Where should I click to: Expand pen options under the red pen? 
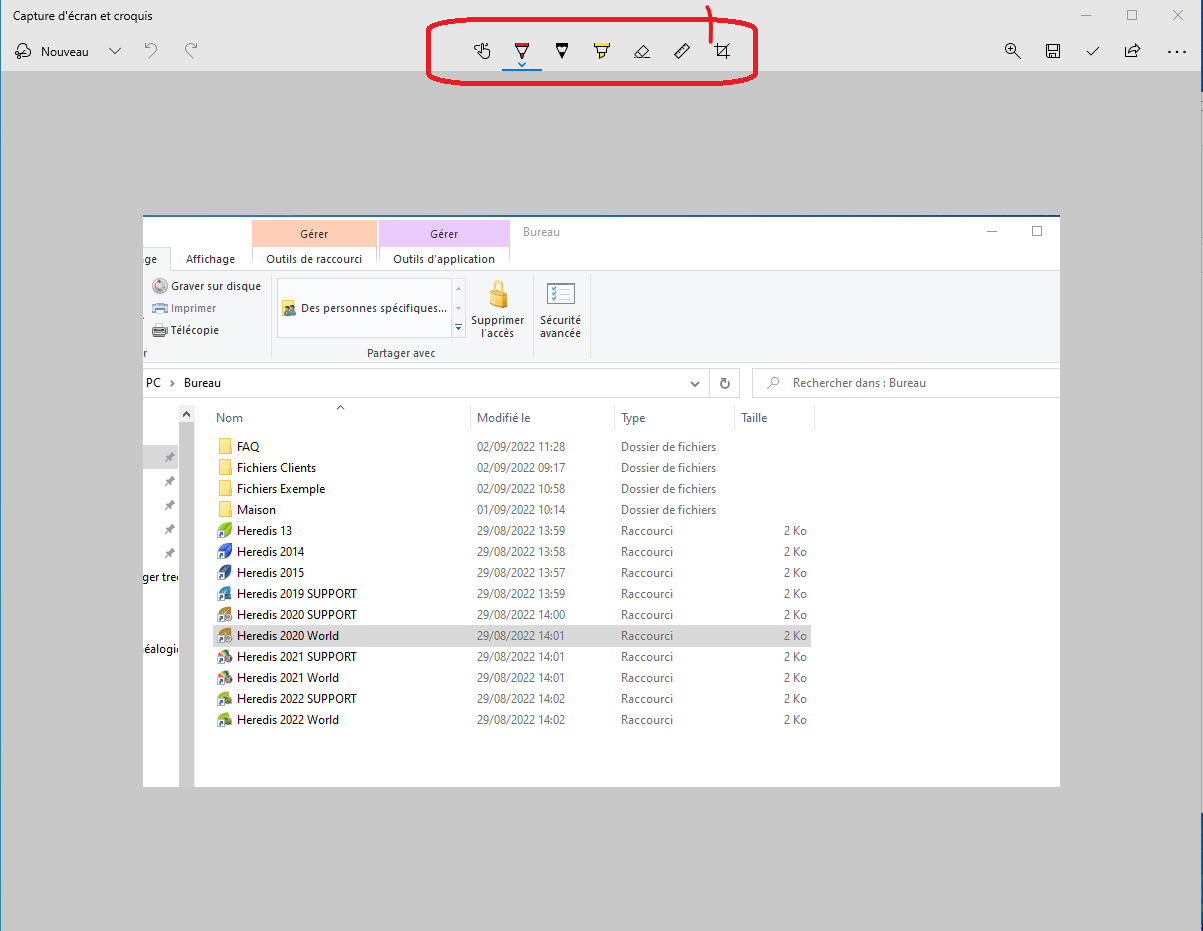[521, 65]
